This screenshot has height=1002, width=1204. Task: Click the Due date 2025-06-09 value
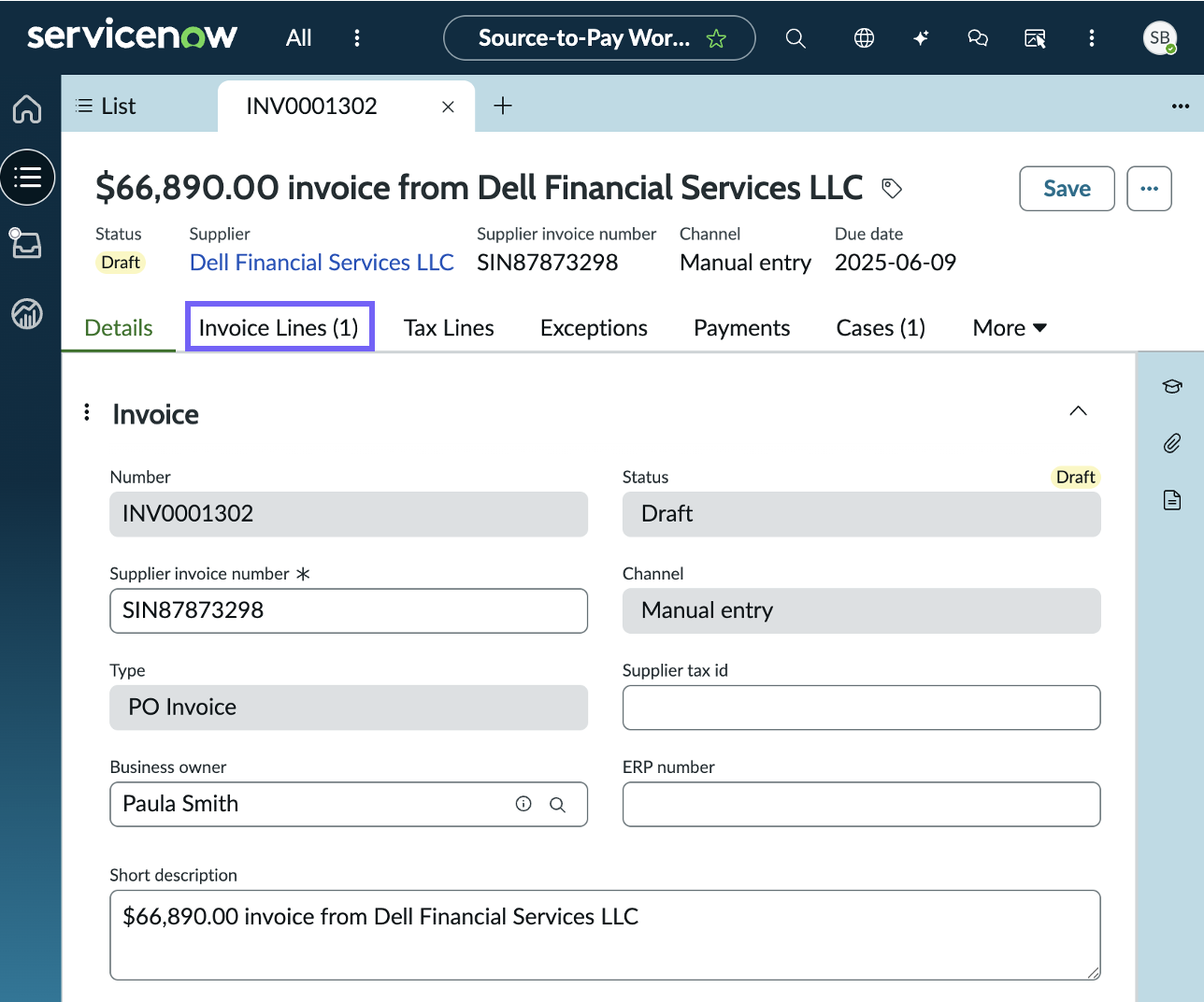click(895, 263)
